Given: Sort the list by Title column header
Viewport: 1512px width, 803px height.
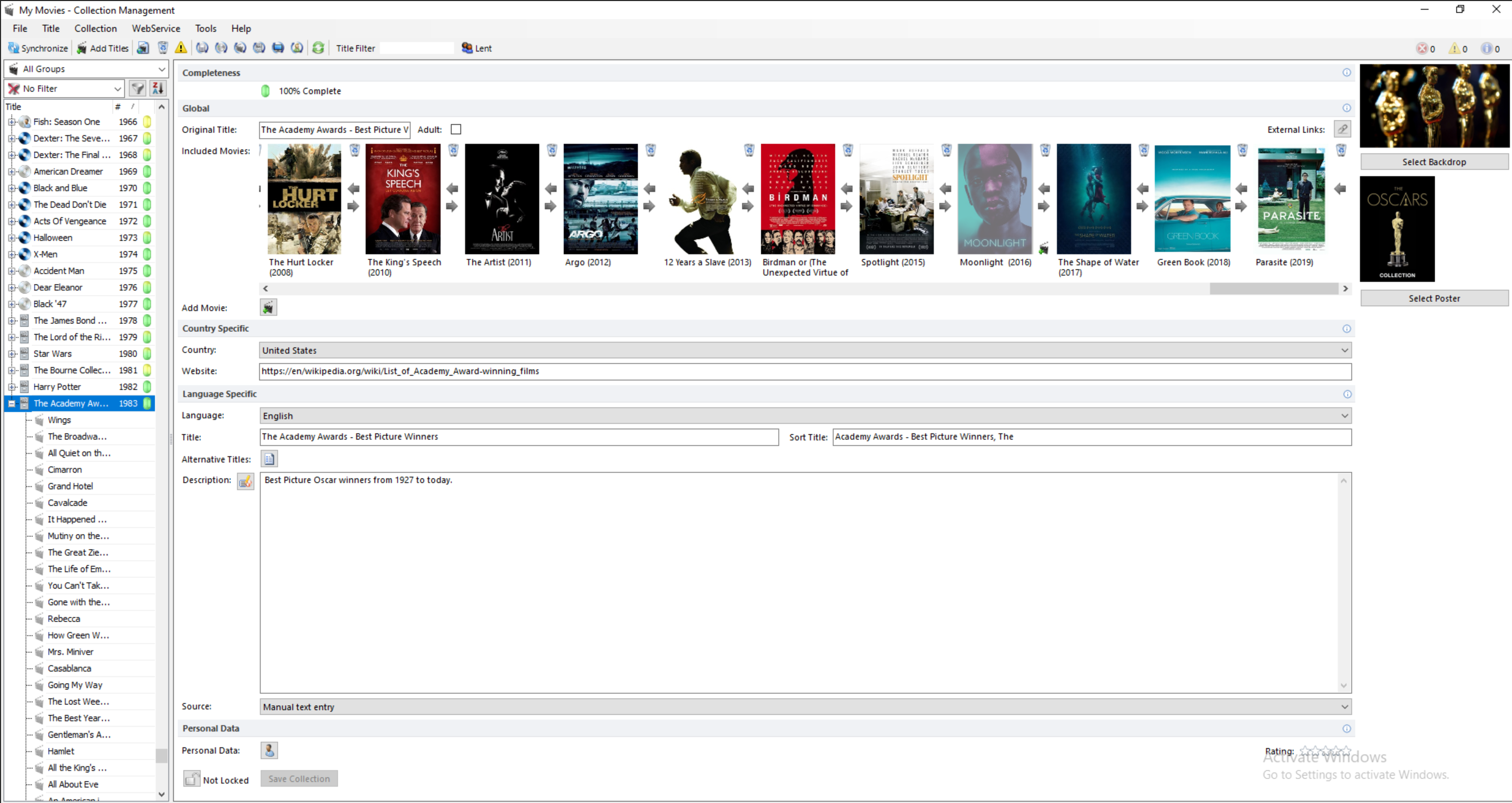Looking at the screenshot, I should (58, 106).
